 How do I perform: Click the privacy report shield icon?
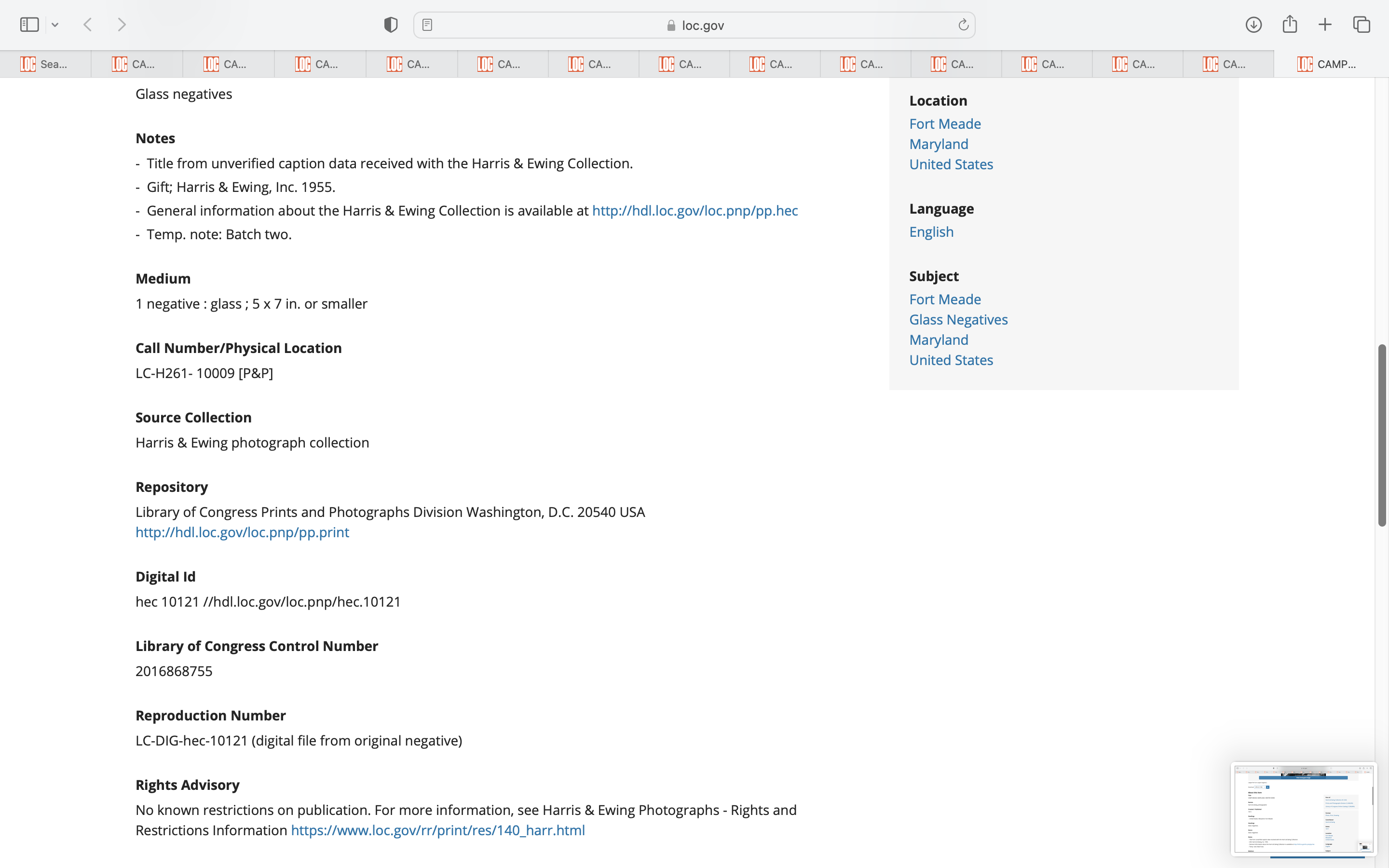click(390, 25)
